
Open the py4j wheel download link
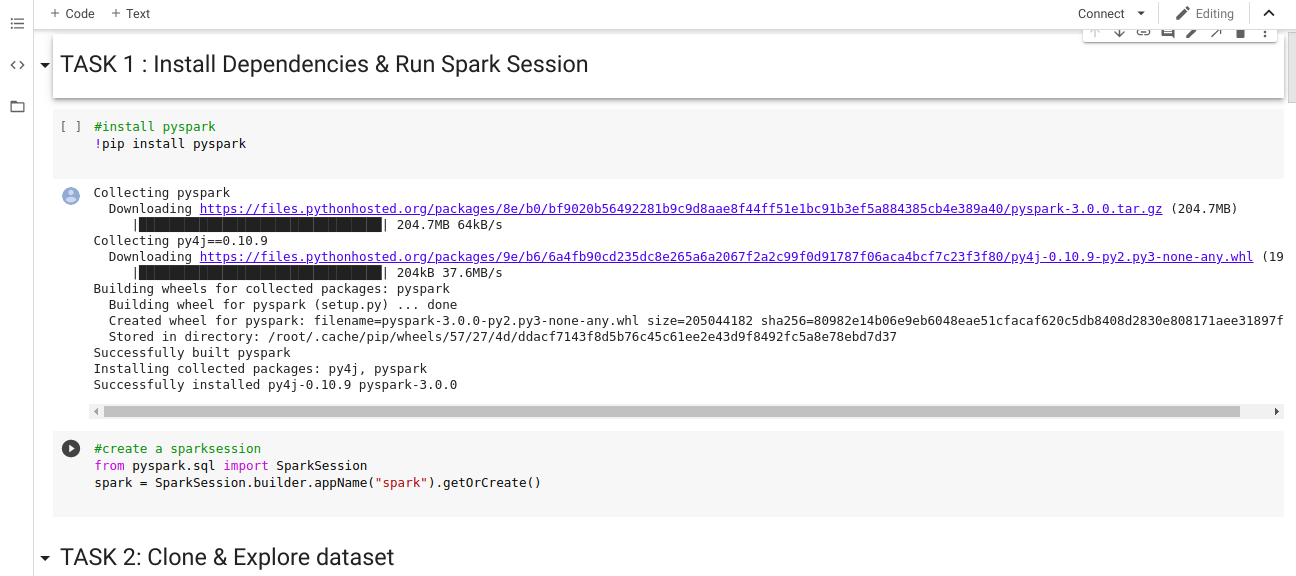[726, 257]
